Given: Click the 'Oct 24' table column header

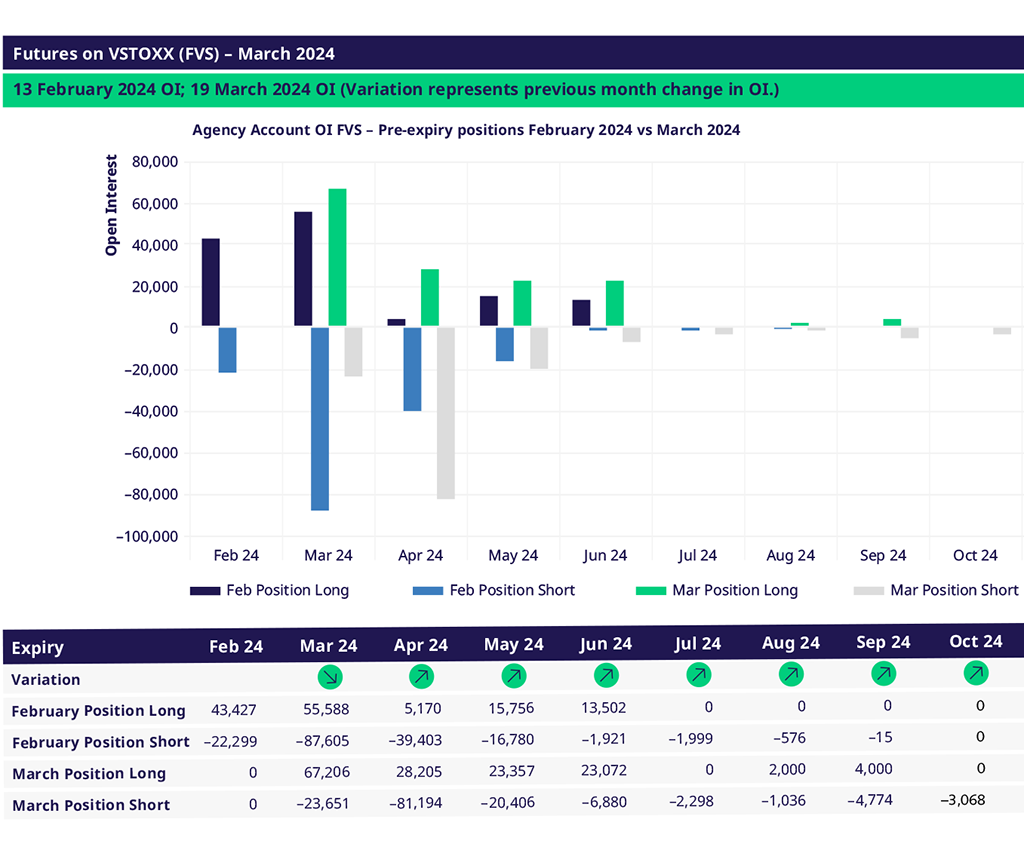Looking at the screenshot, I should 976,641.
